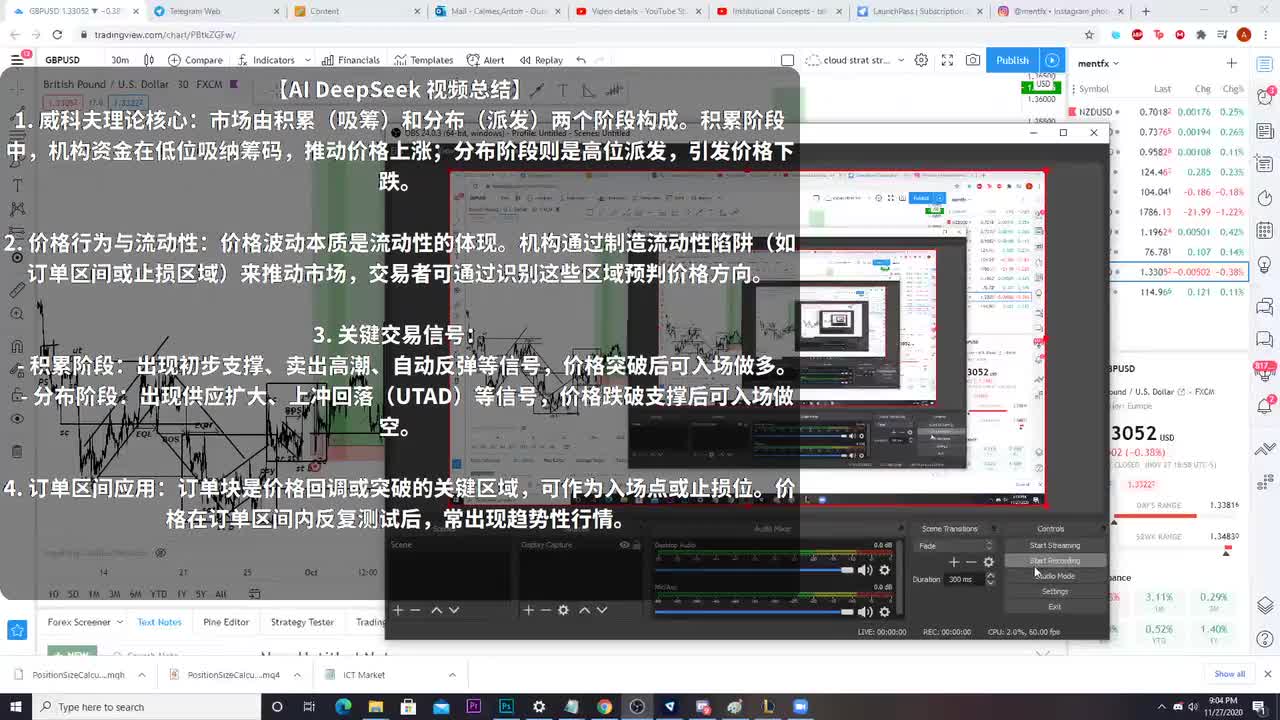Viewport: 1280px width, 720px height.
Task: Open the TradingView Indicators menu
Action: 265,60
